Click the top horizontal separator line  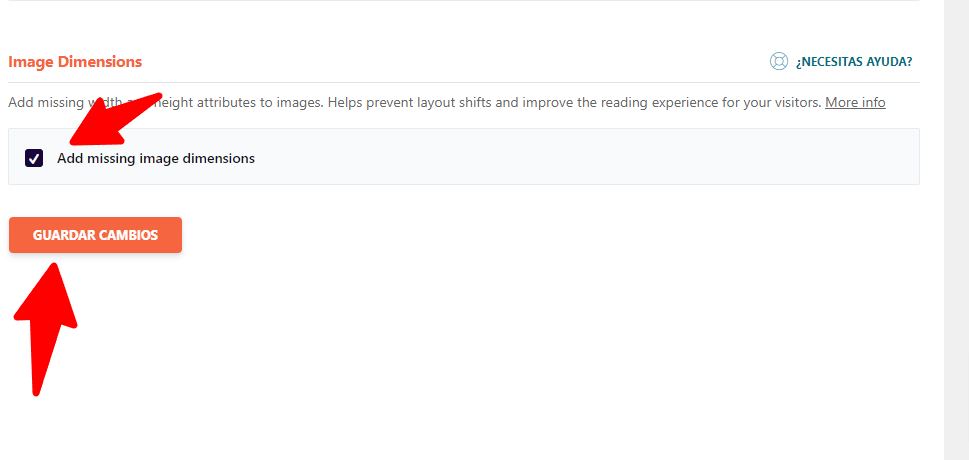[463, 1]
